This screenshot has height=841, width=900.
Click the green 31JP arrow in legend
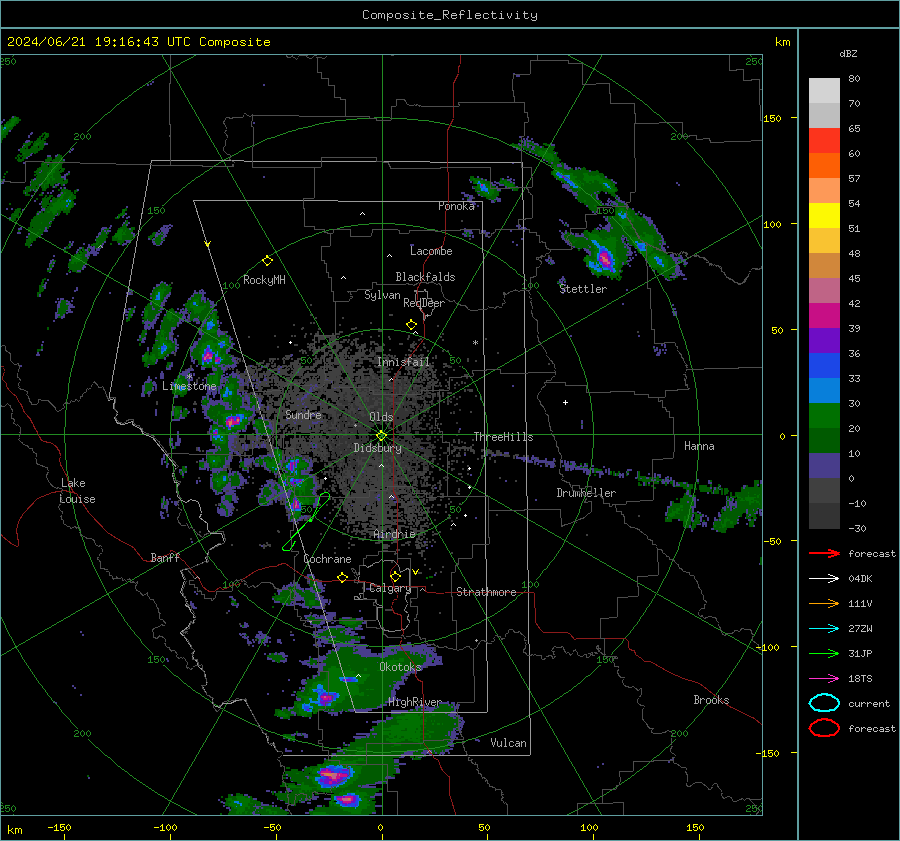click(x=824, y=653)
